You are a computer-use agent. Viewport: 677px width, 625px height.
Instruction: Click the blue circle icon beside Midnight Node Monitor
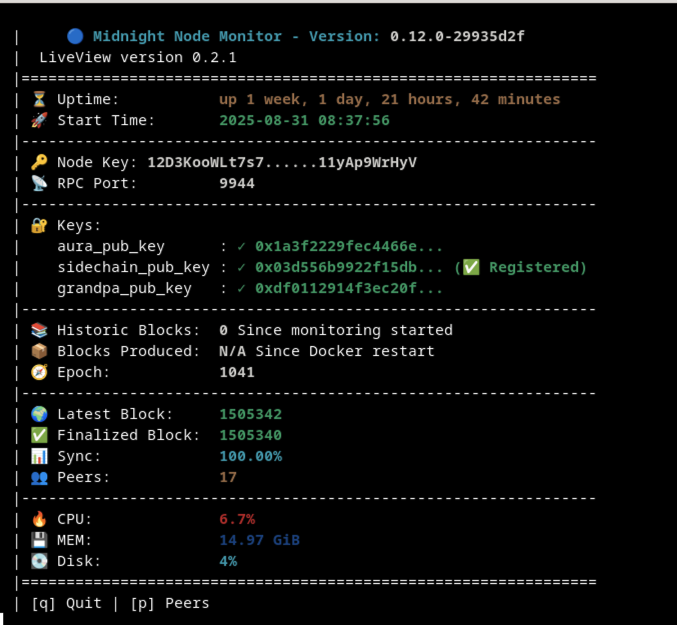75,36
